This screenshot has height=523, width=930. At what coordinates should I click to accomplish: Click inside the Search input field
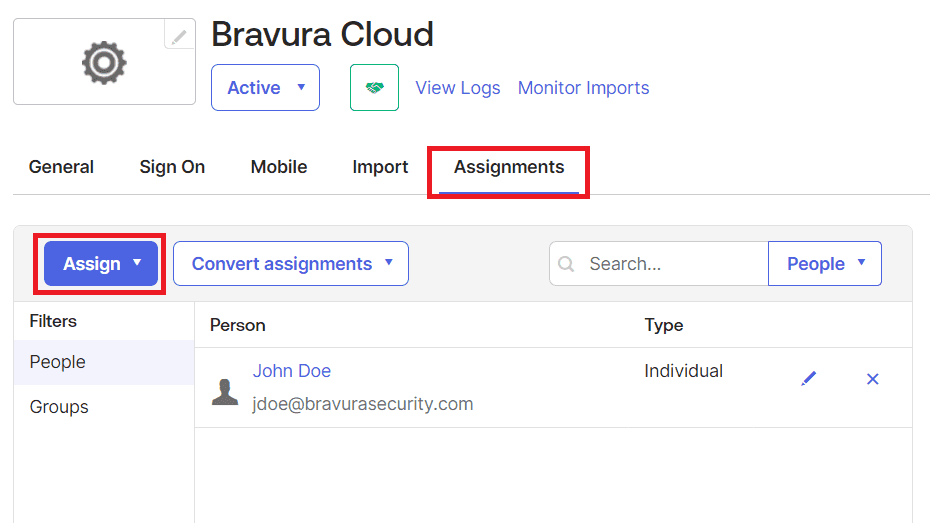(x=672, y=264)
